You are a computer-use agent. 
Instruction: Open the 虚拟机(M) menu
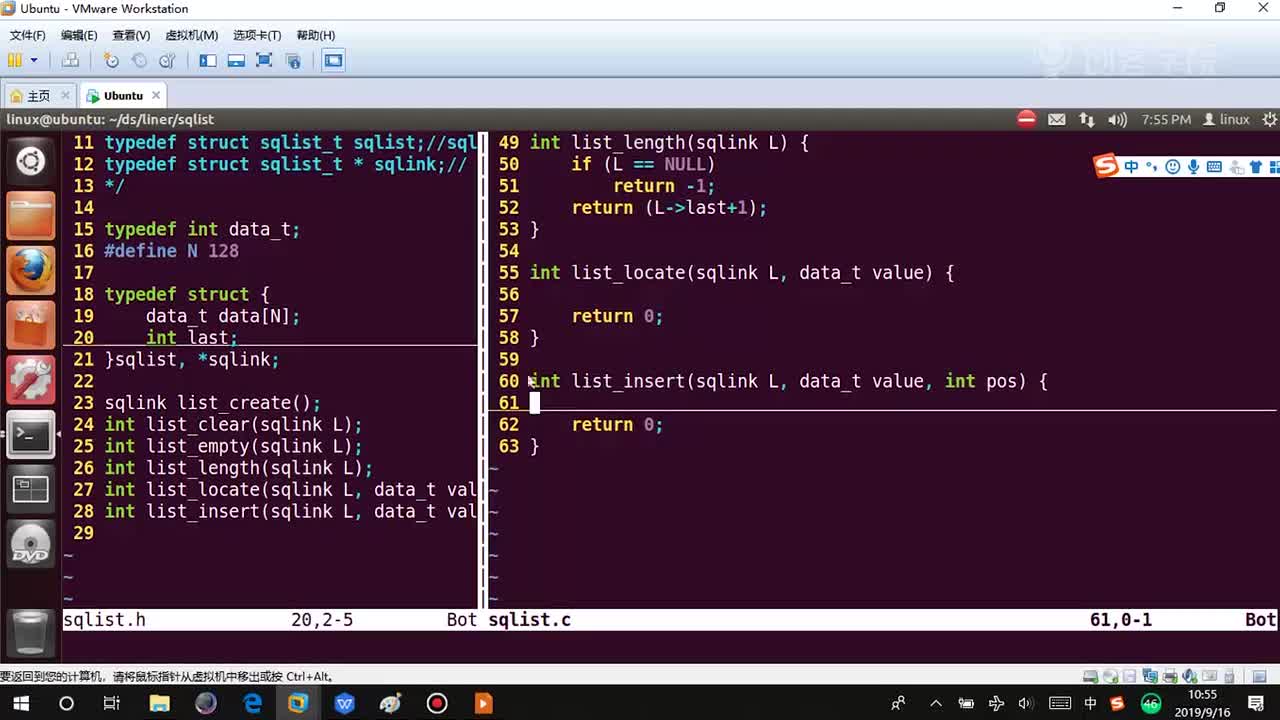click(191, 35)
